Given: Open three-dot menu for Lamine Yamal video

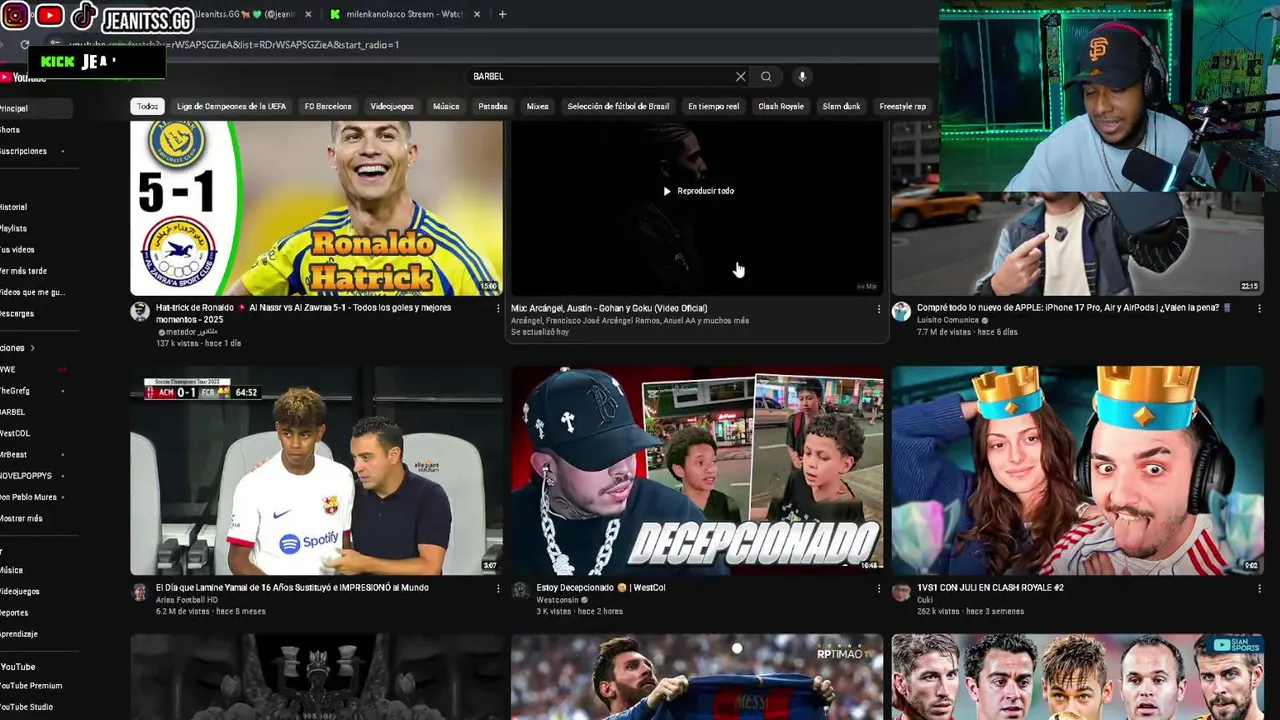Looking at the screenshot, I should click(498, 589).
